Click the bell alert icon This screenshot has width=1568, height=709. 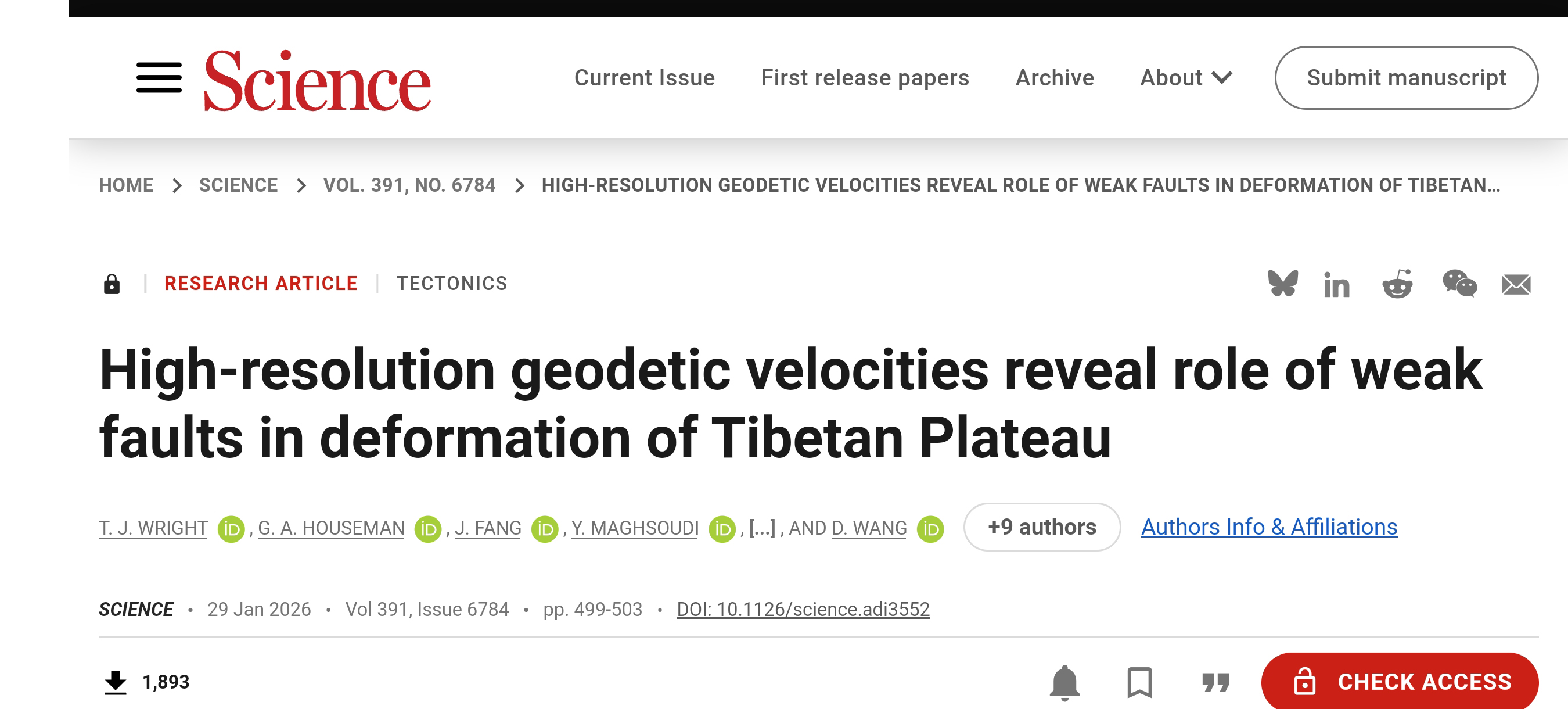pos(1064,682)
